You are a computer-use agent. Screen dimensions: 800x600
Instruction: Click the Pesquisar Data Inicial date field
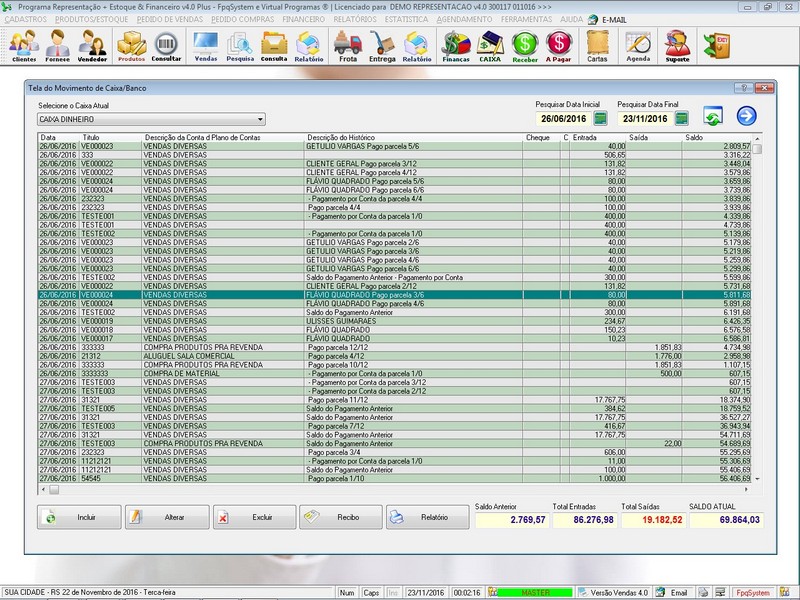coord(562,119)
